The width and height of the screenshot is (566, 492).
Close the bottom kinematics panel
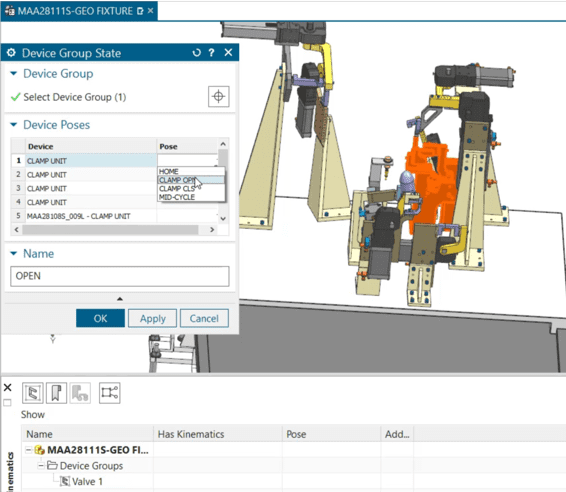tap(7, 387)
